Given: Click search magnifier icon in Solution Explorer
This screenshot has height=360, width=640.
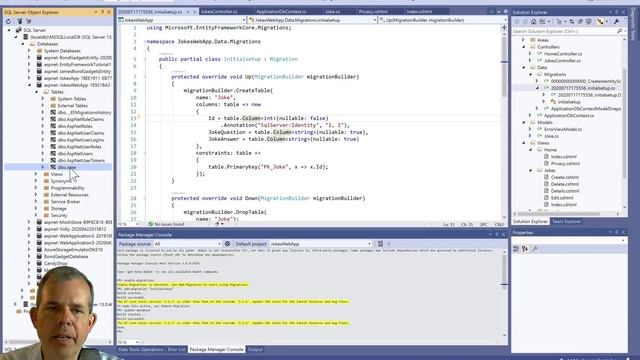Looking at the screenshot, I should pos(619,31).
